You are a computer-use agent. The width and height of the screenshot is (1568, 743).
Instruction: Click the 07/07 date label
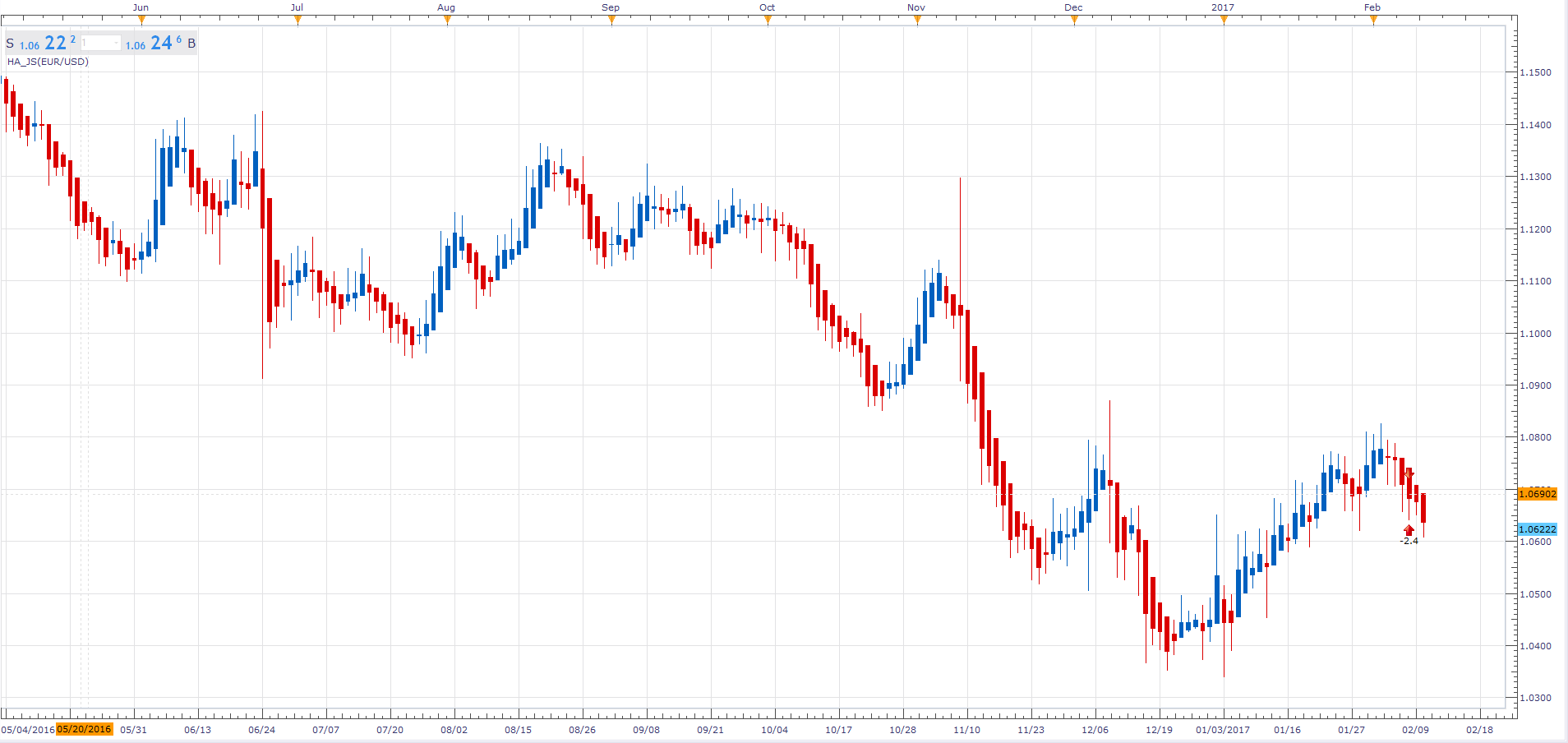[x=326, y=730]
